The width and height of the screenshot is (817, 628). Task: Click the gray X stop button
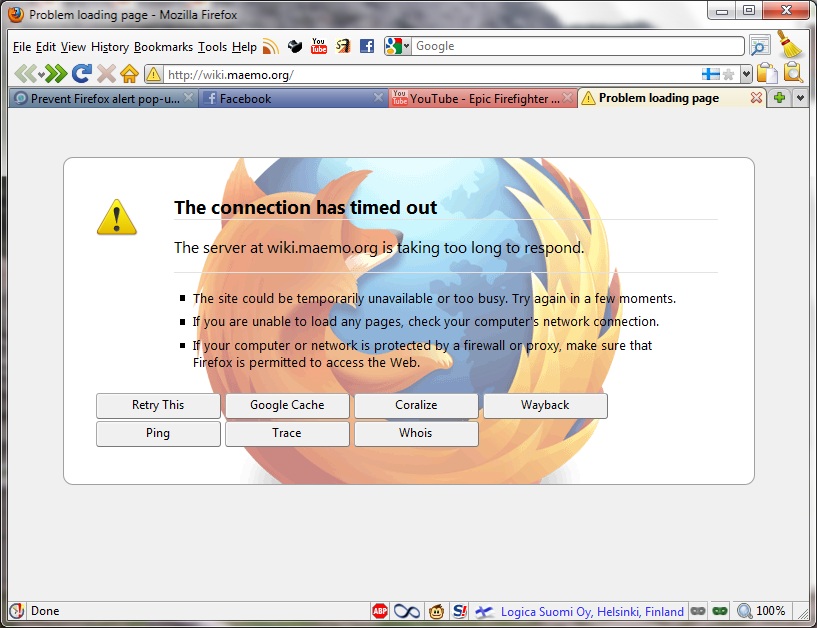[x=106, y=73]
